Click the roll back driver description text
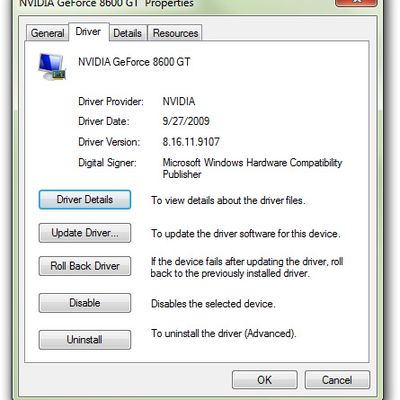 (247, 267)
